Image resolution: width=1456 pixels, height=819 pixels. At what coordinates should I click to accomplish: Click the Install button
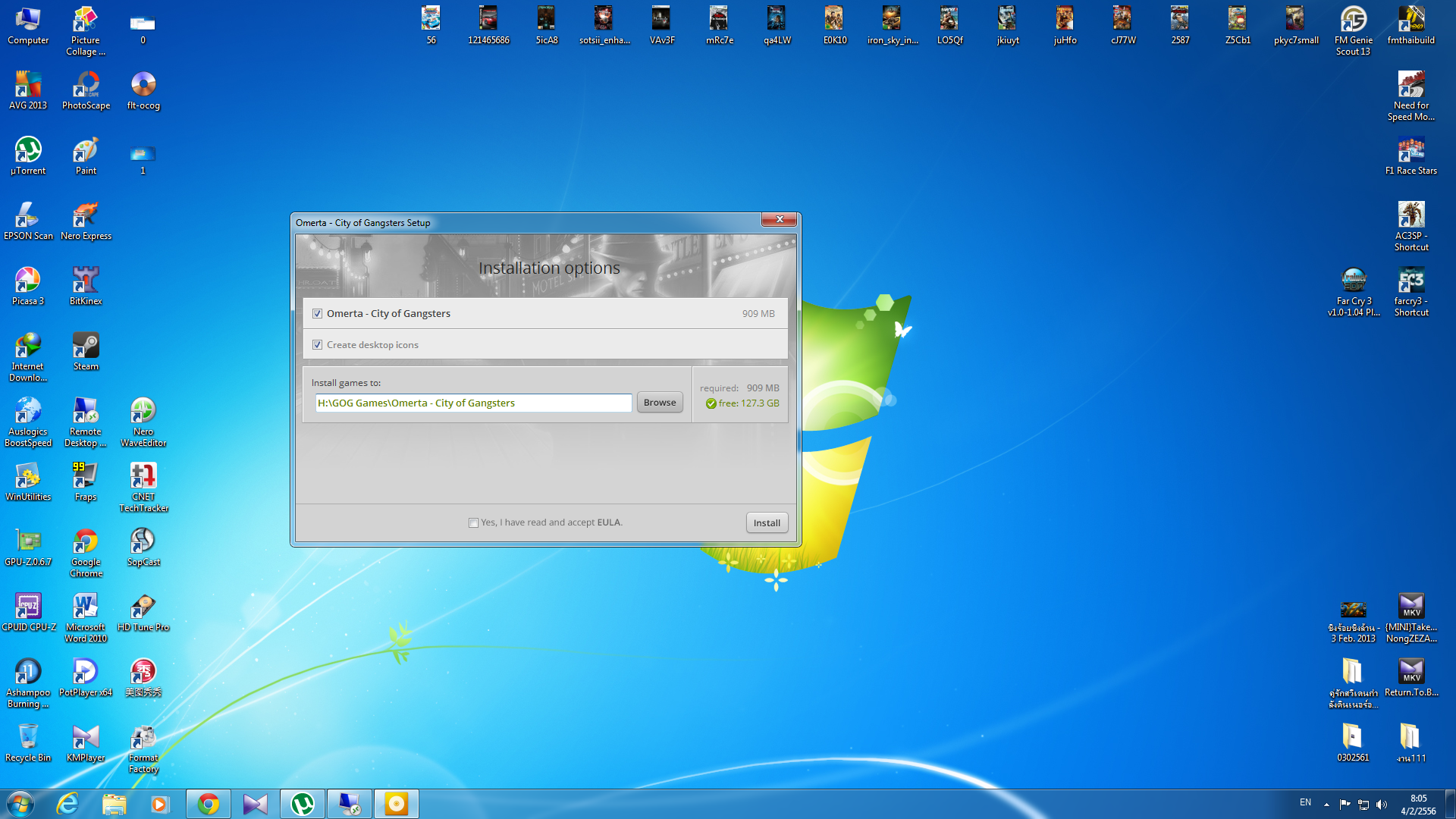(x=767, y=522)
